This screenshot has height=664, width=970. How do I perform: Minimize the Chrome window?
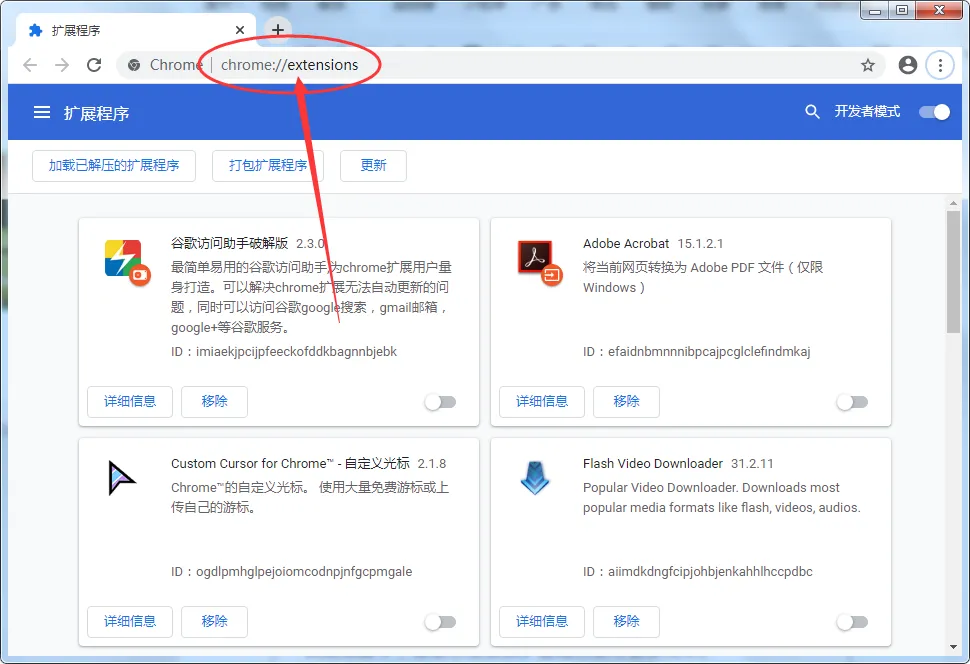(875, 10)
